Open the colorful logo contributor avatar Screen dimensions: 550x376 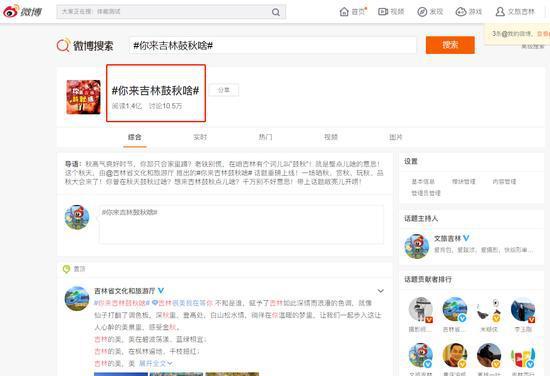523,355
